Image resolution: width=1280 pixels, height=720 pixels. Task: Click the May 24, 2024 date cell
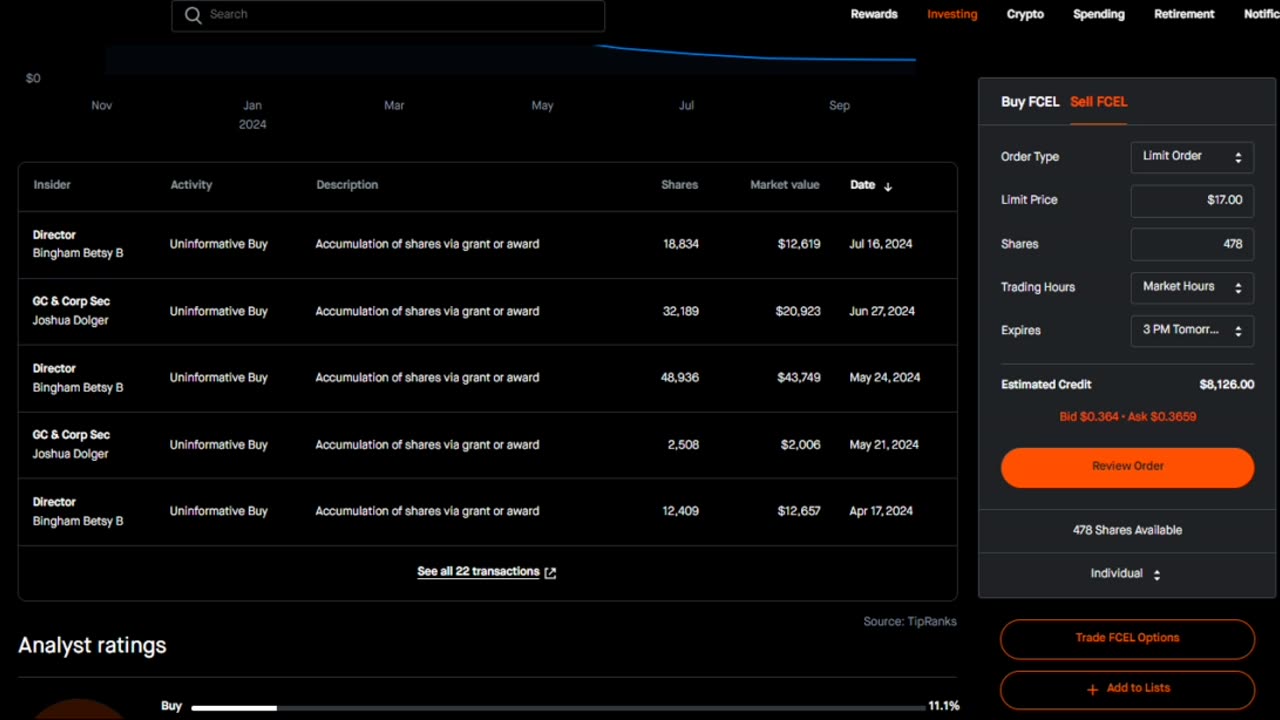click(885, 378)
